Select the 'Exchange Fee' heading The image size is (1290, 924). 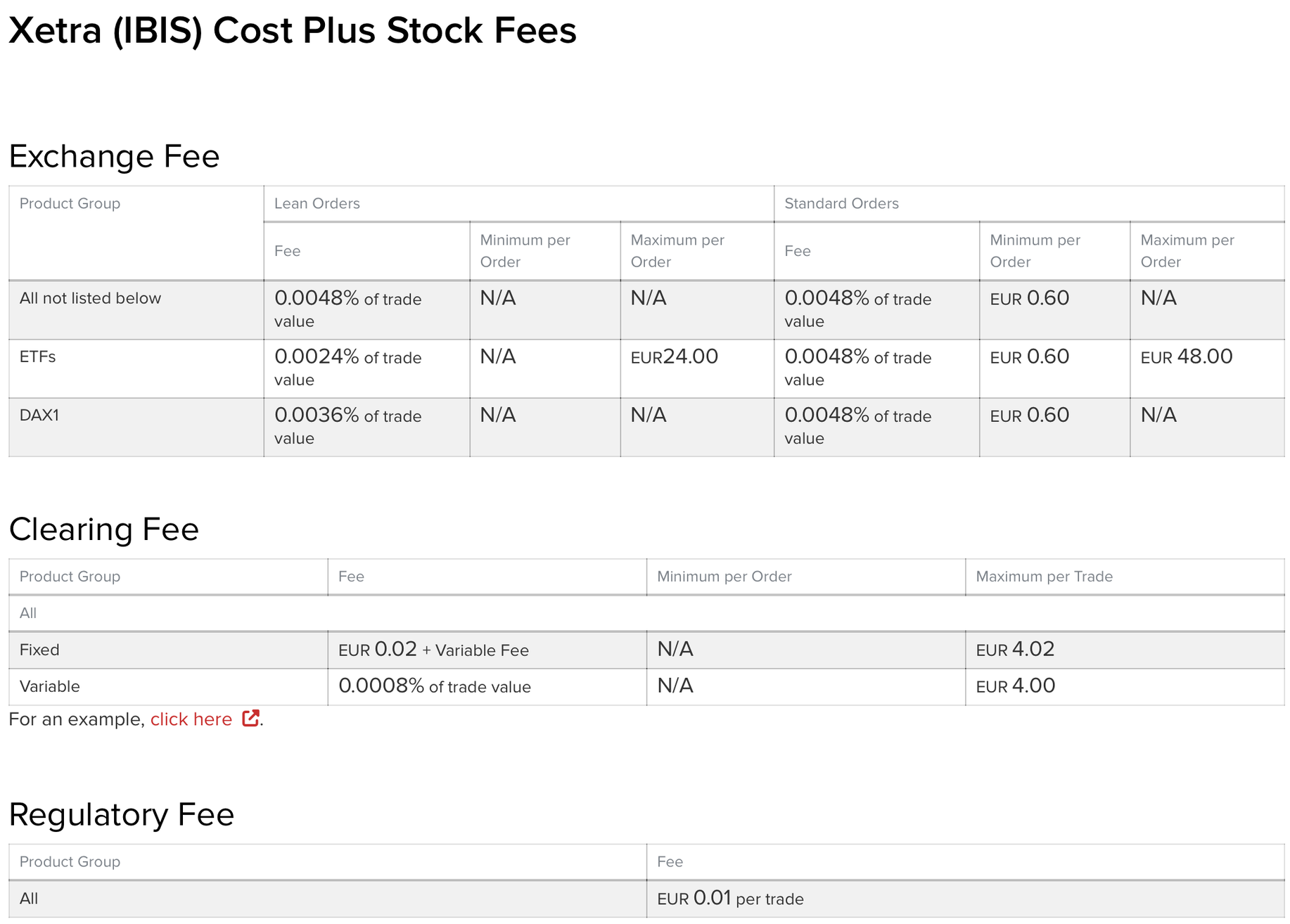pos(114,156)
